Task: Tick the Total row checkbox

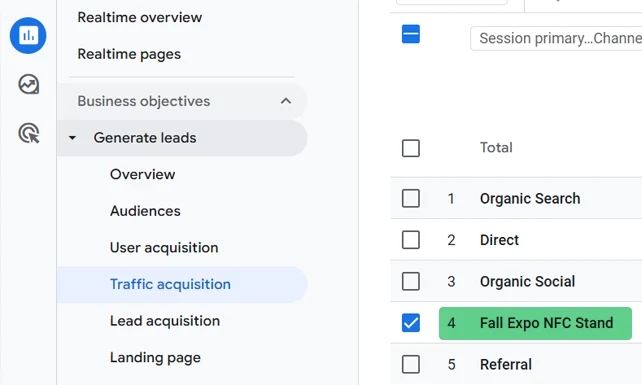Action: [x=411, y=148]
